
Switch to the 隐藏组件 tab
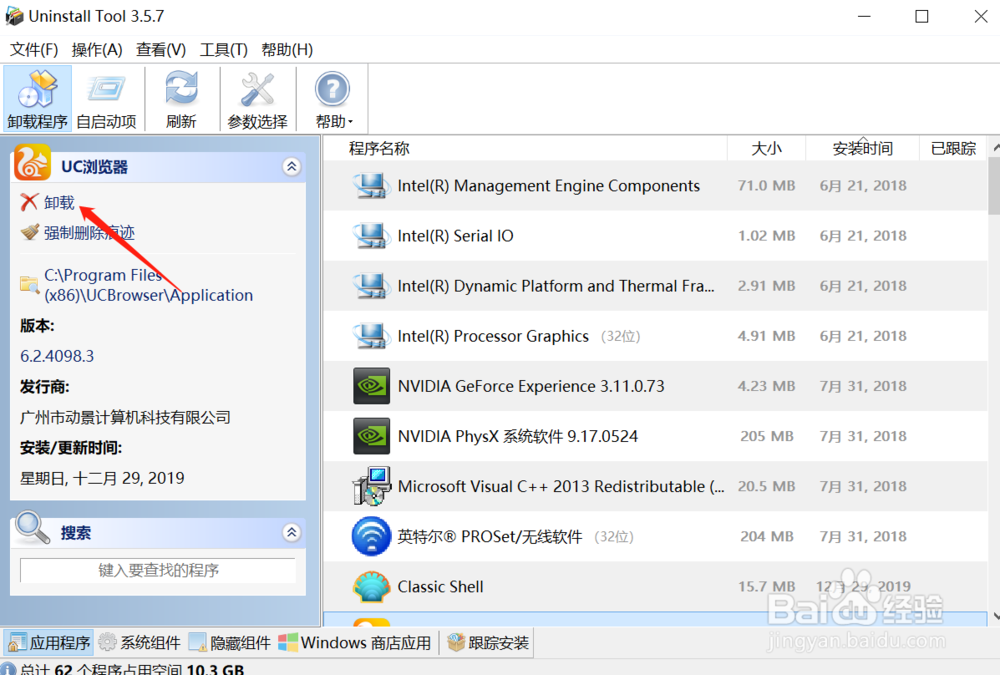(230, 642)
